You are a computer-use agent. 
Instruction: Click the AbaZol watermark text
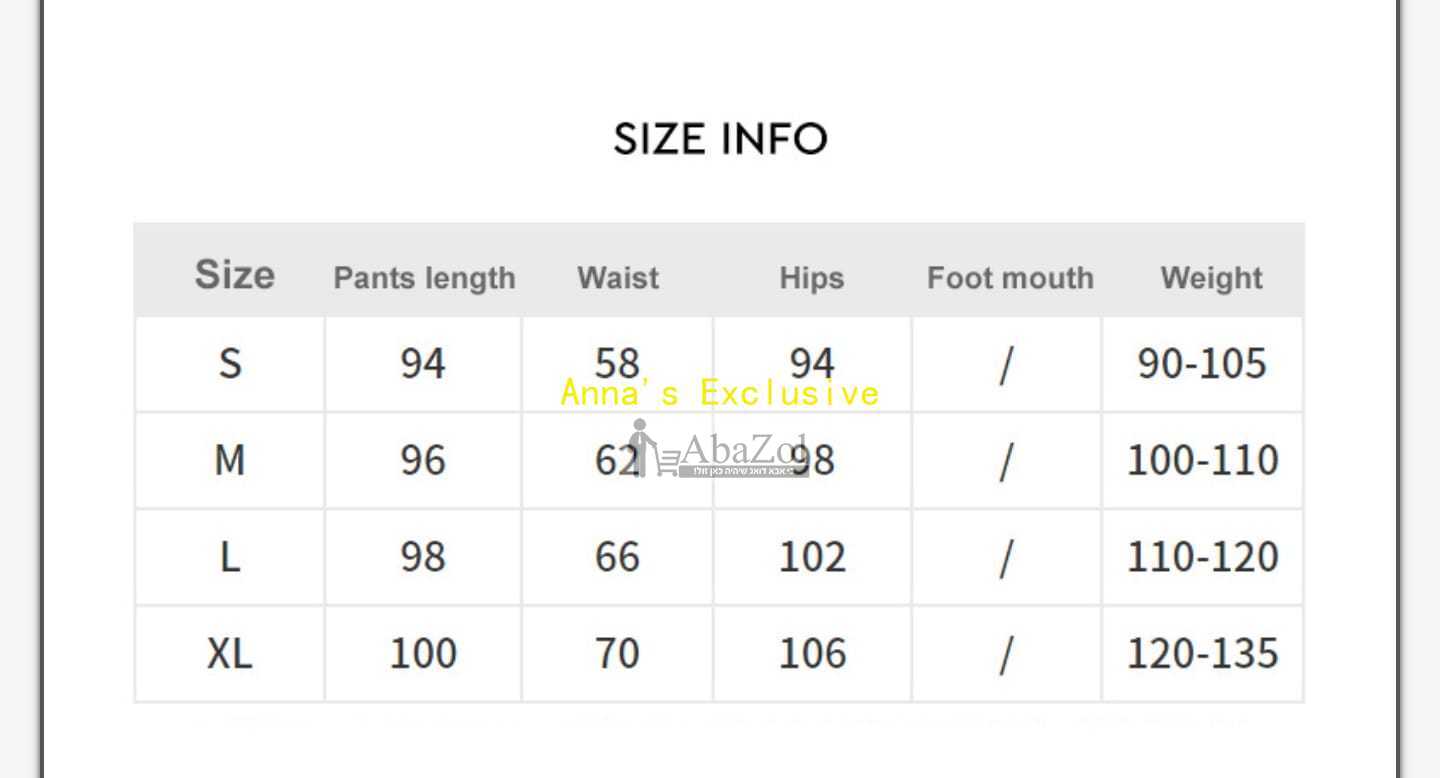pyautogui.click(x=744, y=449)
